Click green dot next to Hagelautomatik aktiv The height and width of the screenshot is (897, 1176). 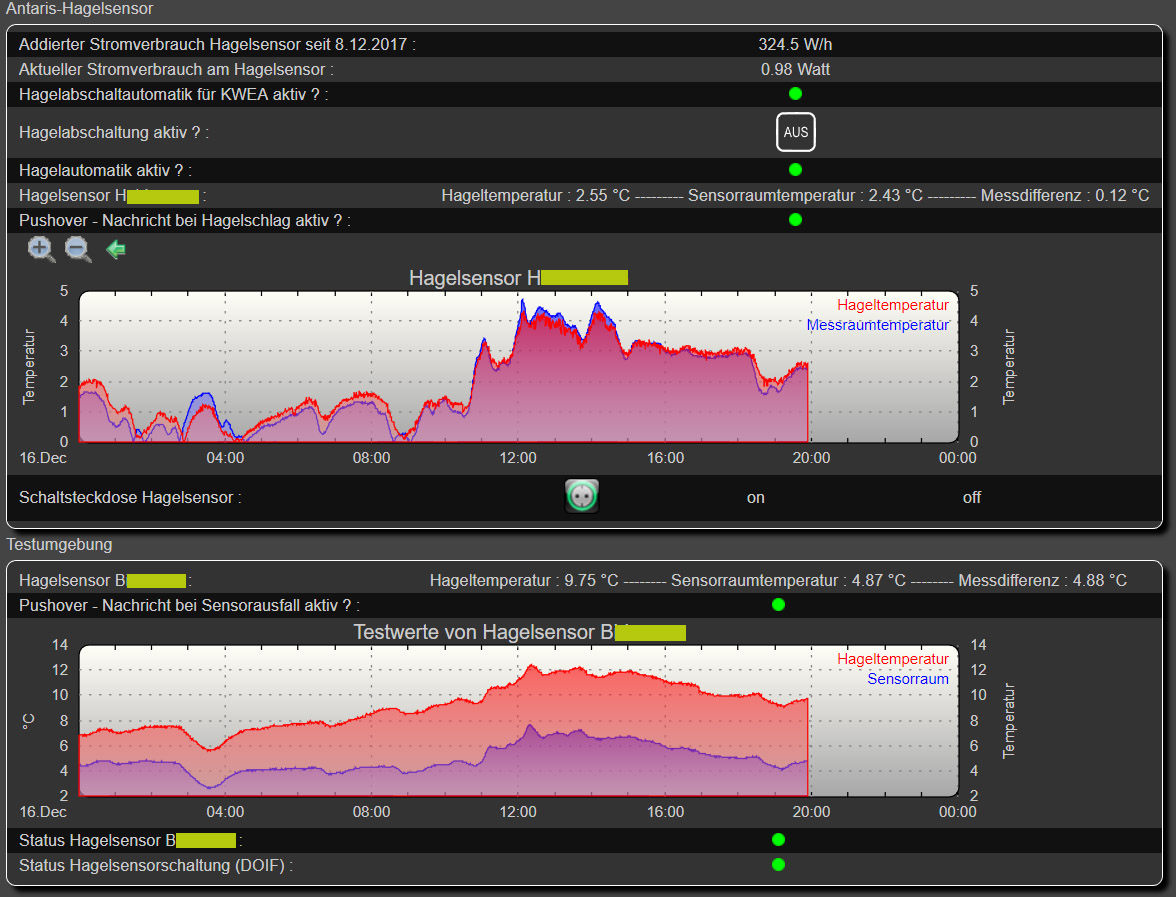(795, 170)
